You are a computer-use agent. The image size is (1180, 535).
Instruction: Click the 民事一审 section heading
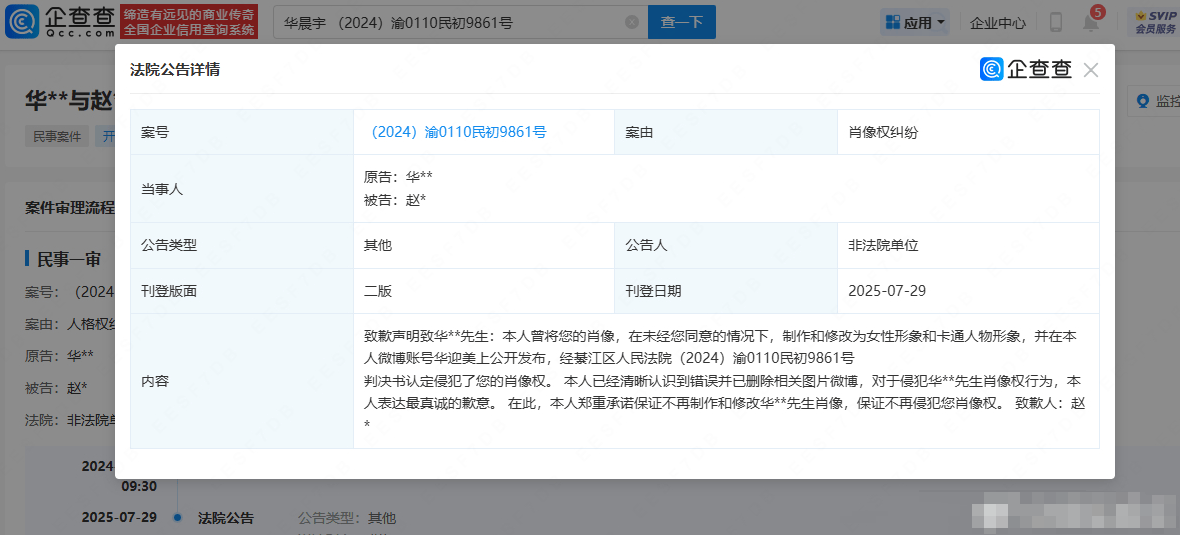click(x=69, y=259)
